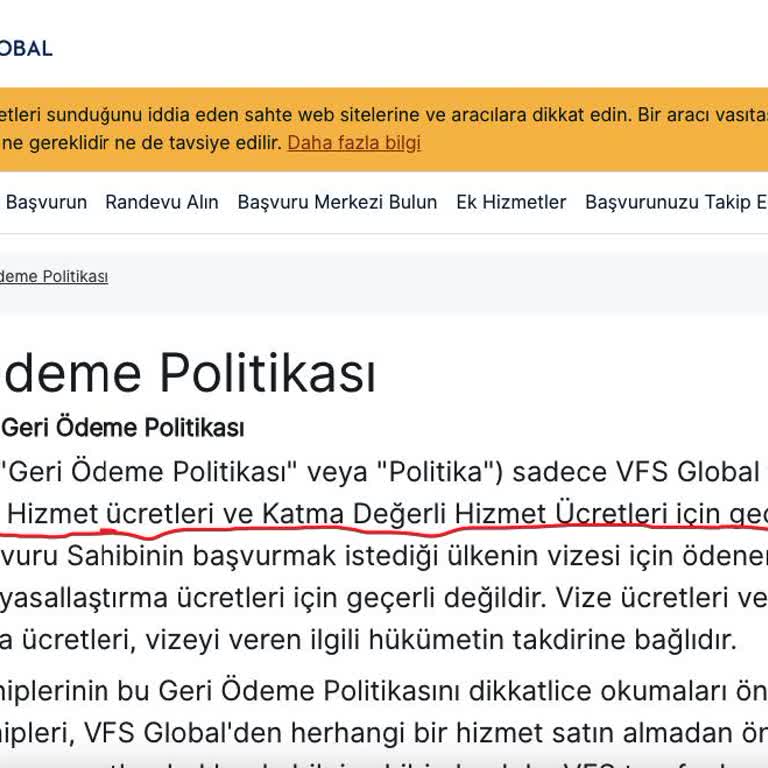The image size is (768, 768).
Task: Click the warning text 'ne gereklidir ne de tavsiye edilir'
Action: [143, 143]
